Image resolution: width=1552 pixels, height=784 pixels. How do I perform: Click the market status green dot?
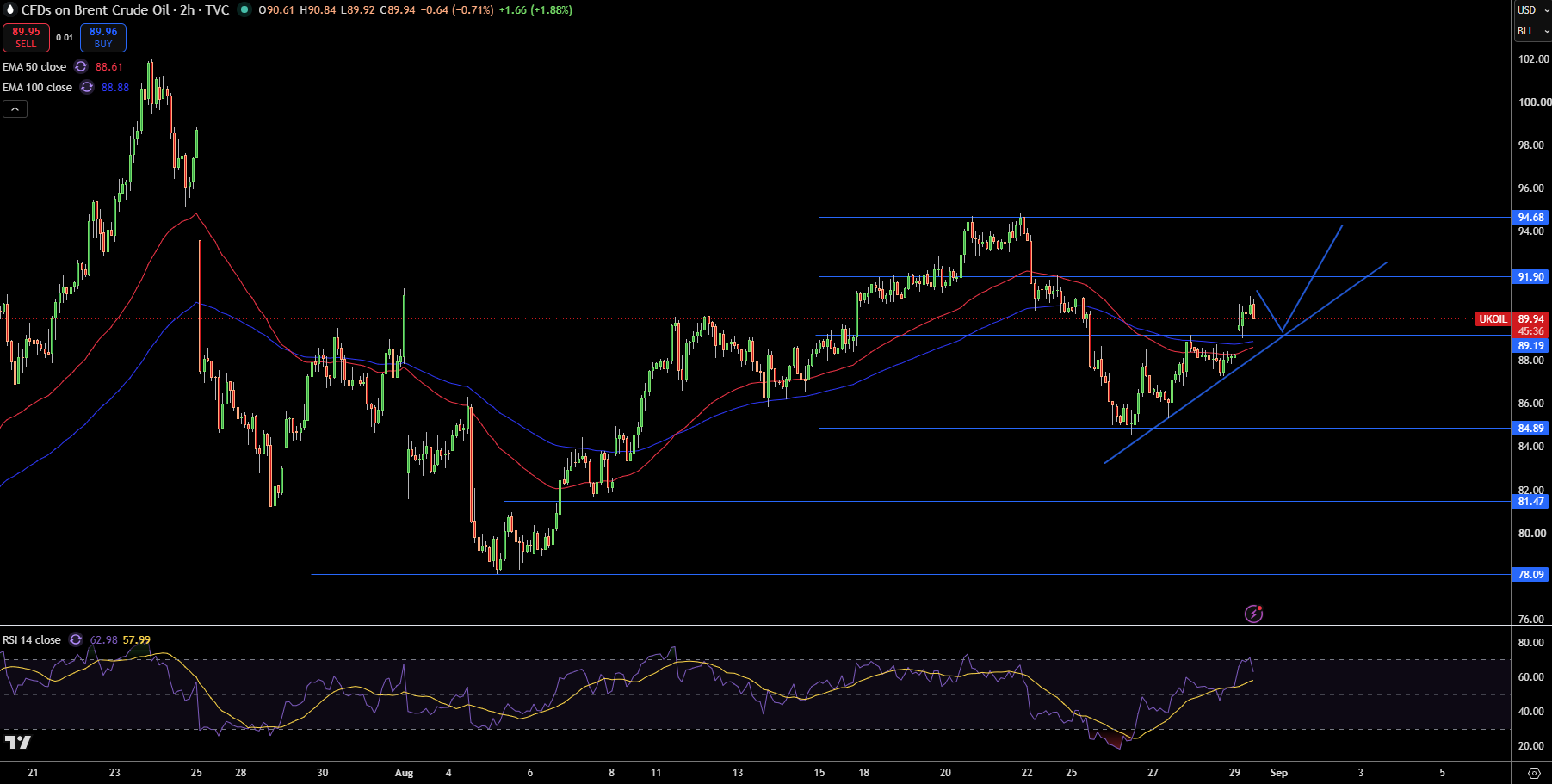click(x=244, y=10)
